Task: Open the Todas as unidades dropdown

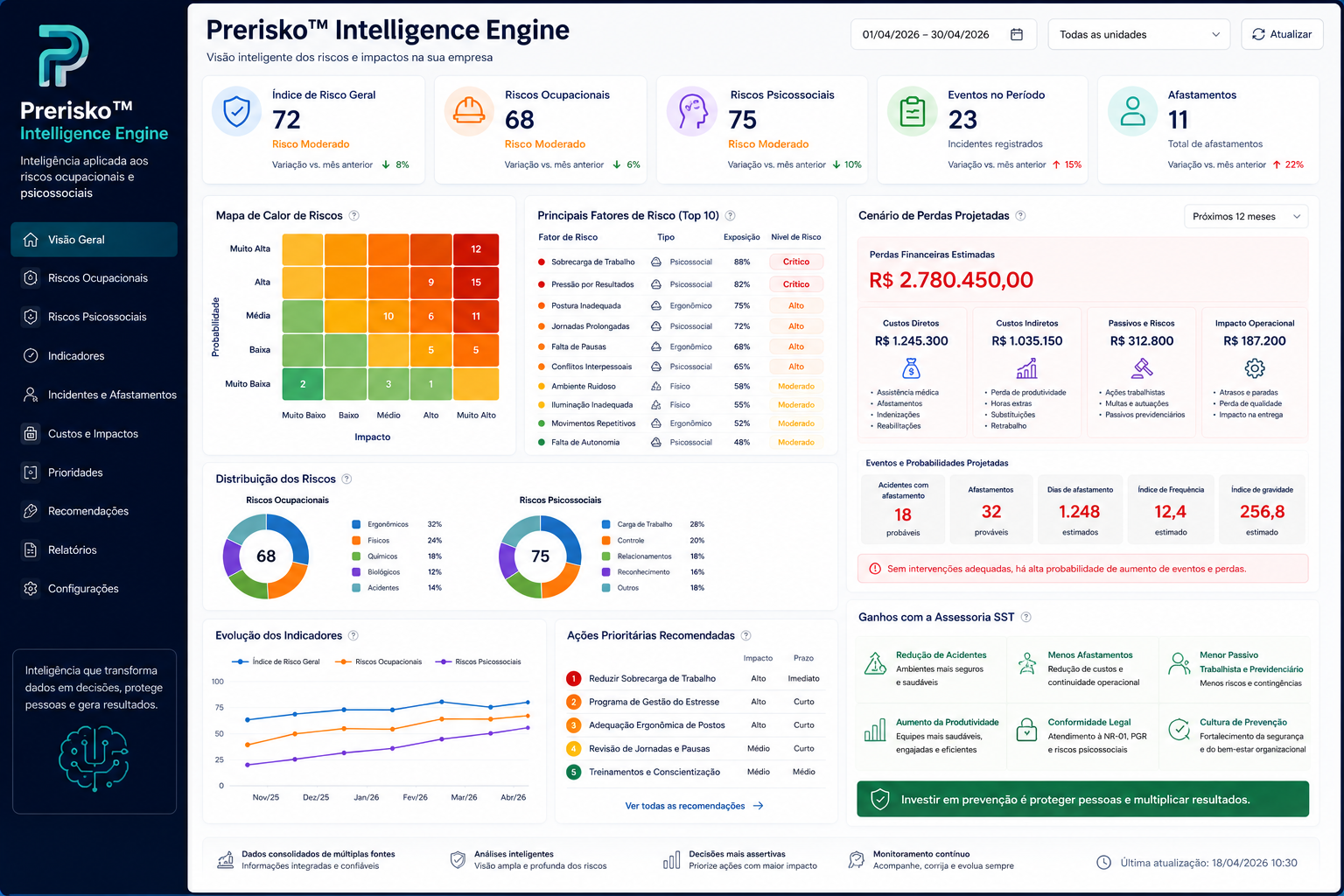Action: pos(1139,34)
